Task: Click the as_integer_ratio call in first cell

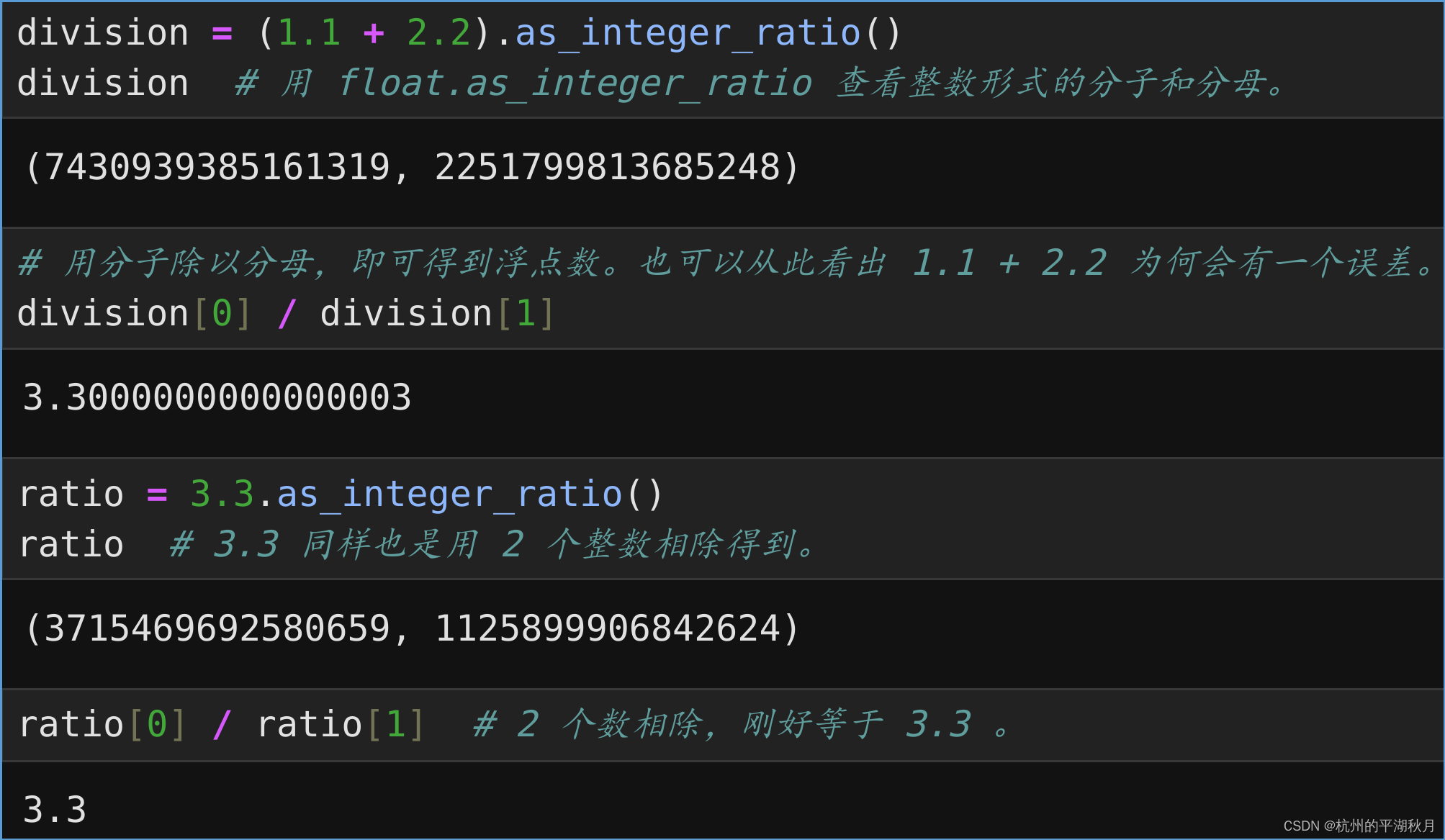Action: (688, 34)
